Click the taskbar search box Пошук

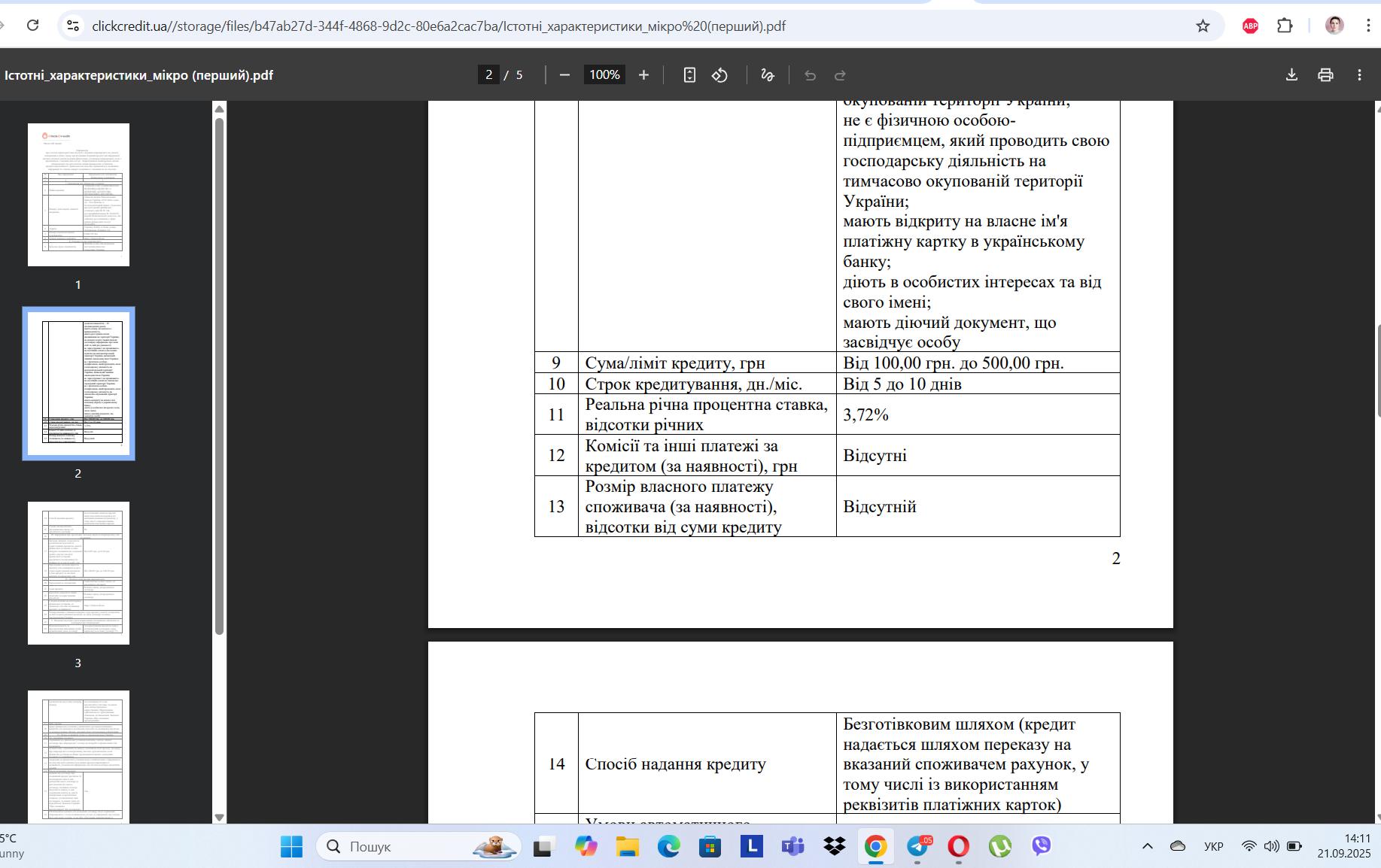pyautogui.click(x=418, y=847)
